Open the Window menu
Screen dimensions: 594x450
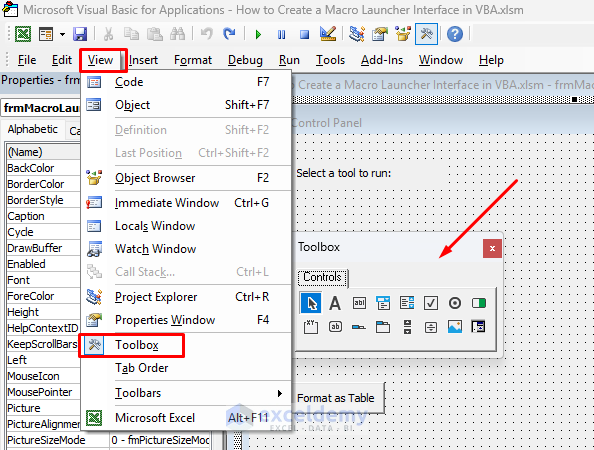click(x=441, y=60)
